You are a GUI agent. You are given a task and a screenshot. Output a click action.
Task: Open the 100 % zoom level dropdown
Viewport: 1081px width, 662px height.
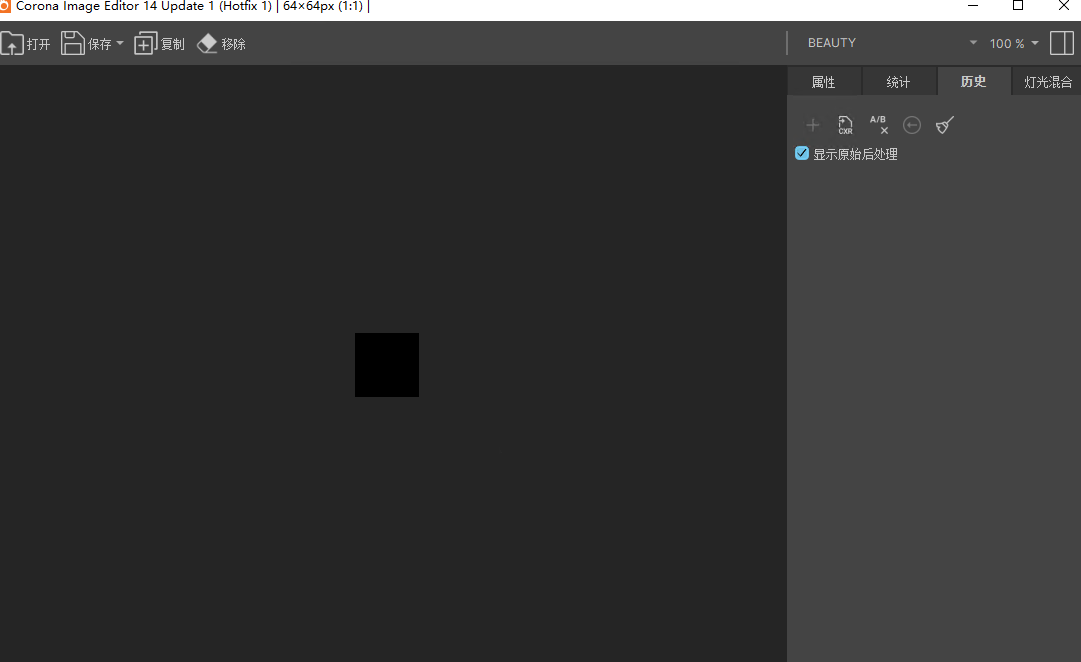1013,43
